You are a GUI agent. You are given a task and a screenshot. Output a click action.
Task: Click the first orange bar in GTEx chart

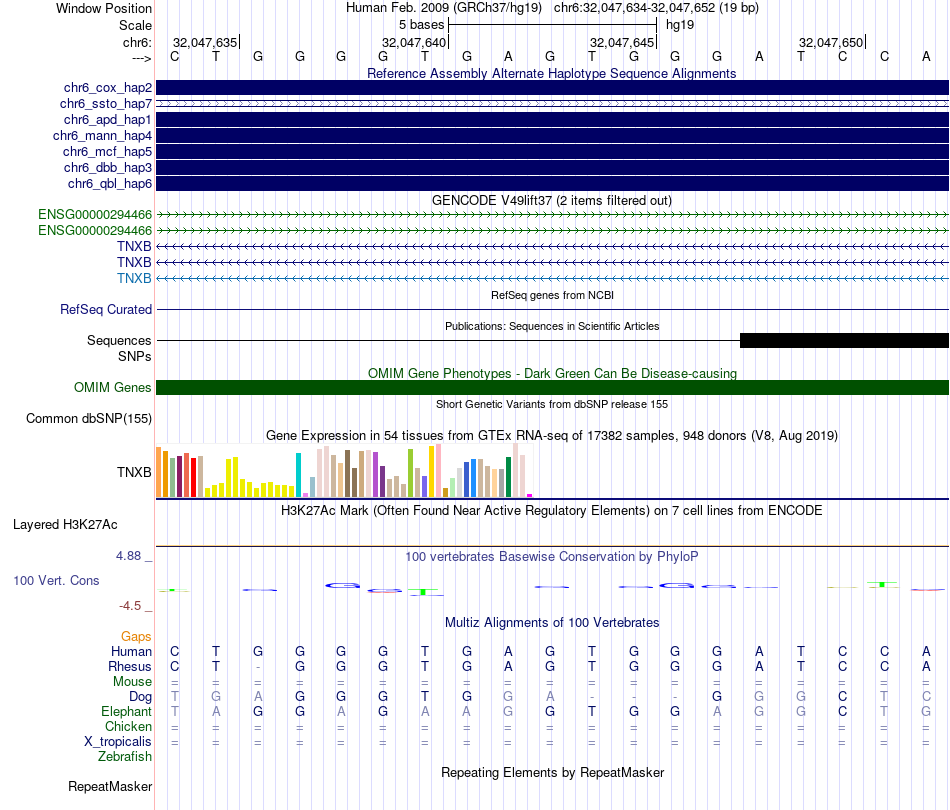pos(160,472)
